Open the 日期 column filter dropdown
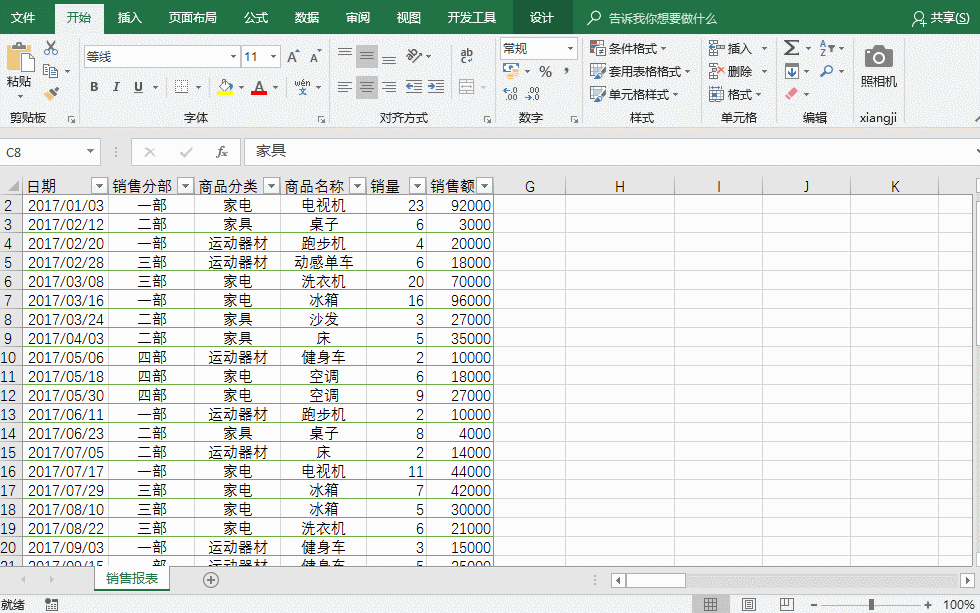 coord(99,186)
